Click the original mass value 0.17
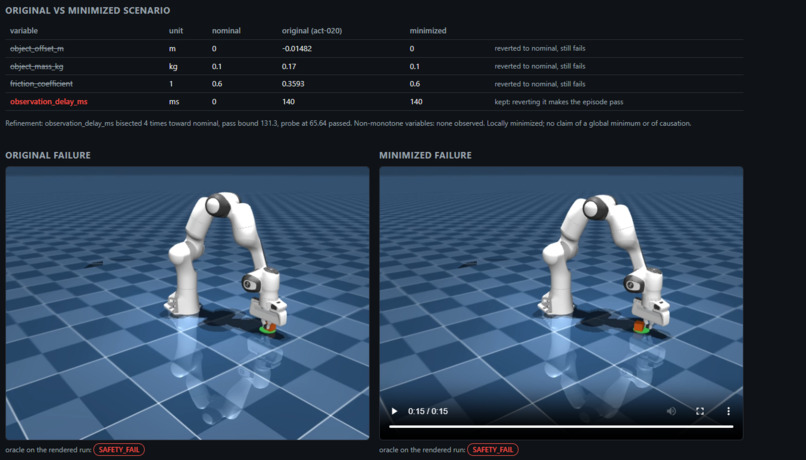 click(x=289, y=66)
